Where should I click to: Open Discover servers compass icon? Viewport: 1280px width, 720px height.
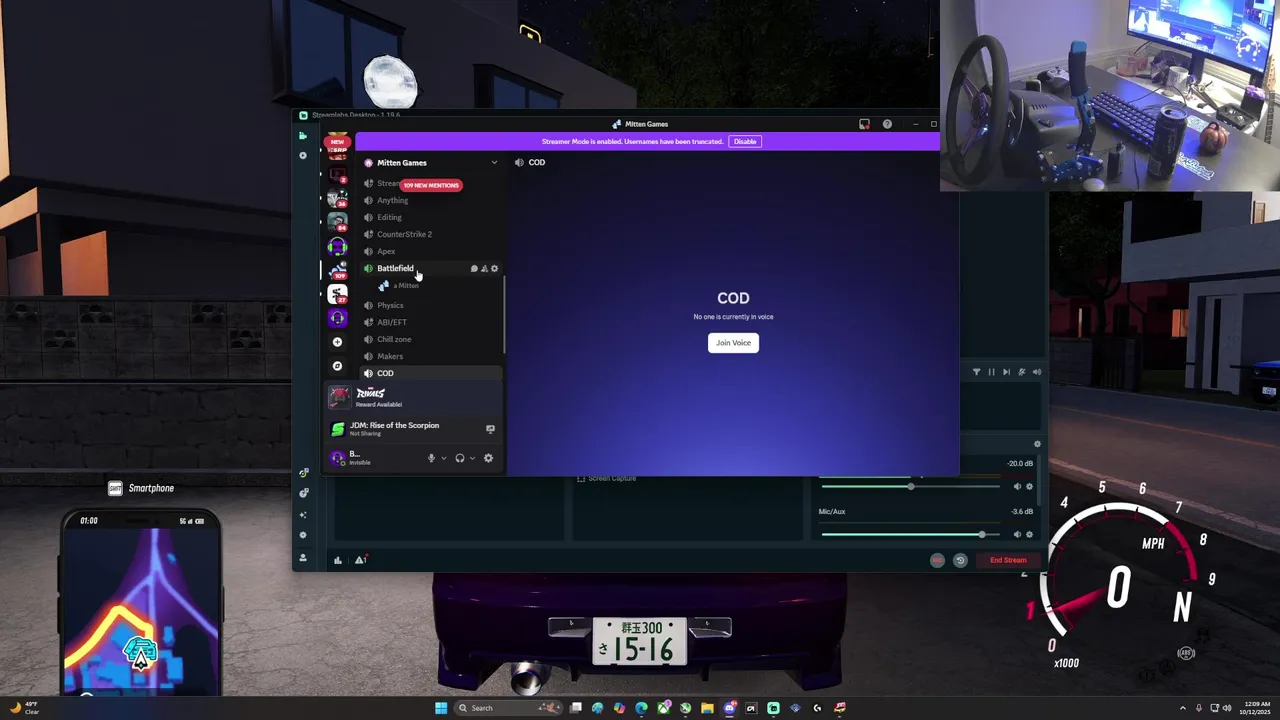337,366
